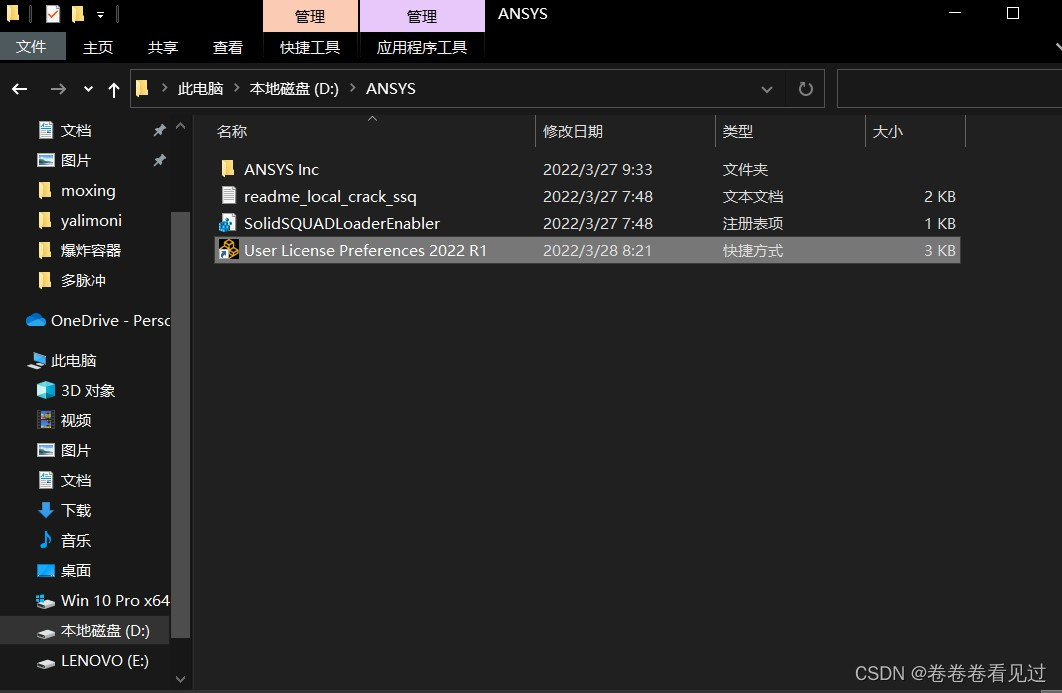Open the ANSYS Inc folder icon

click(x=228, y=169)
